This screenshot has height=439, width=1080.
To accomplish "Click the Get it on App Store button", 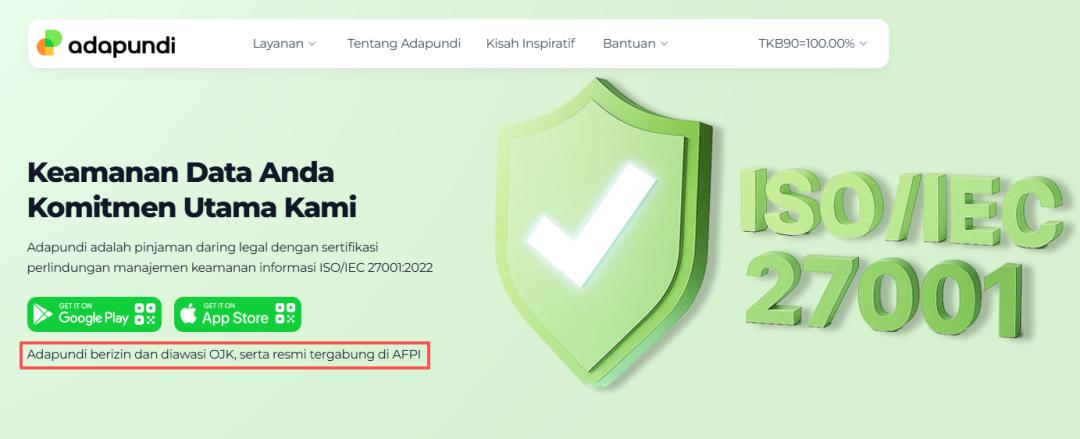I will [x=238, y=314].
